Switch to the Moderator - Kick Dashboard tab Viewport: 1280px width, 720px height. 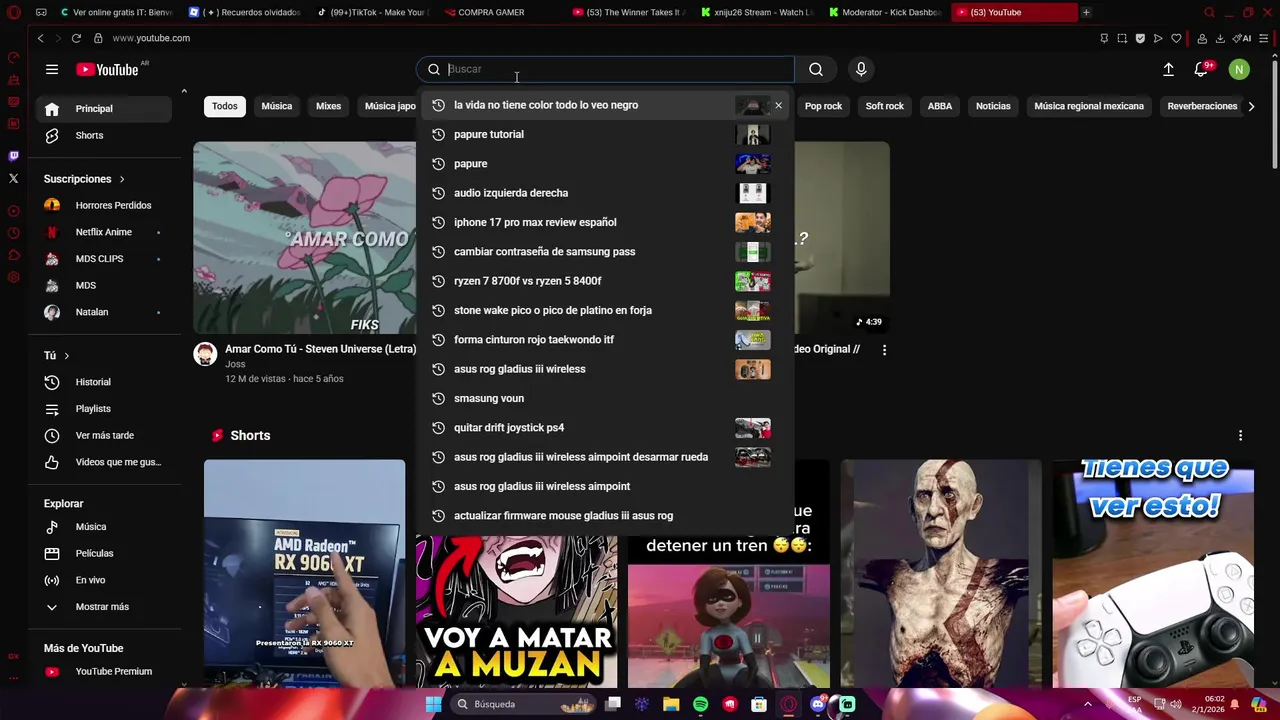click(884, 12)
